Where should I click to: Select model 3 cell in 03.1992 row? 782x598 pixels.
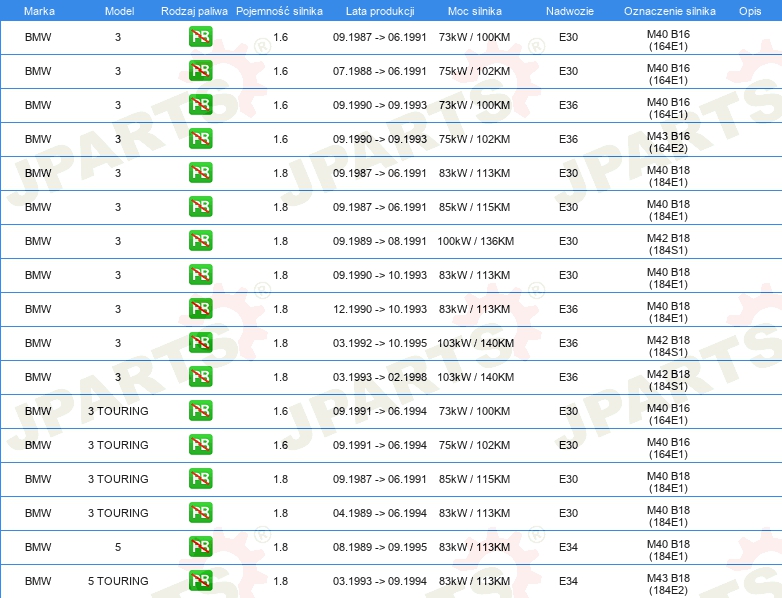118,343
